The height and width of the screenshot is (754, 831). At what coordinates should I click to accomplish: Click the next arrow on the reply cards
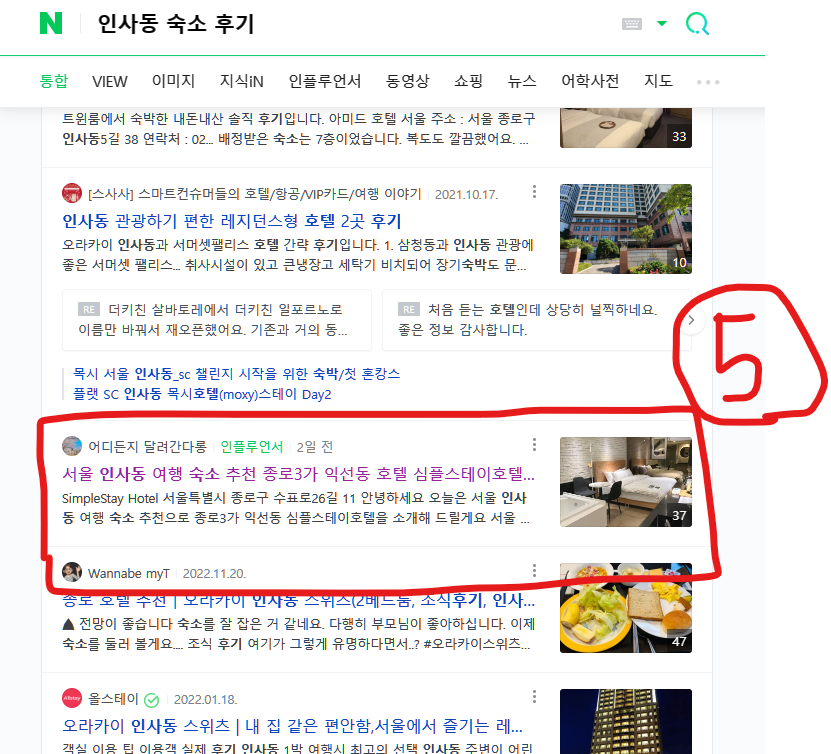pyautogui.click(x=691, y=320)
